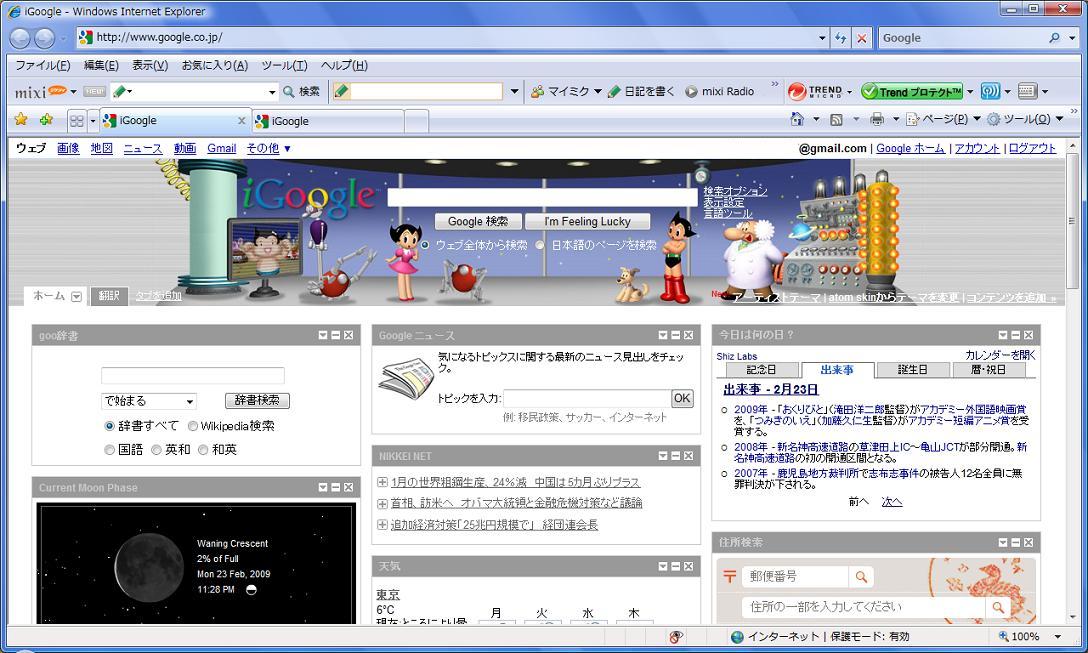
Task: Open the お気に入り(A) menu
Action: (214, 65)
